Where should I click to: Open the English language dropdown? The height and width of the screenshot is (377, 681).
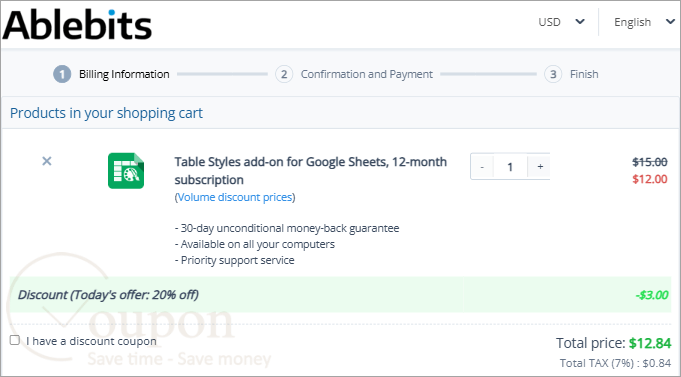coord(645,22)
